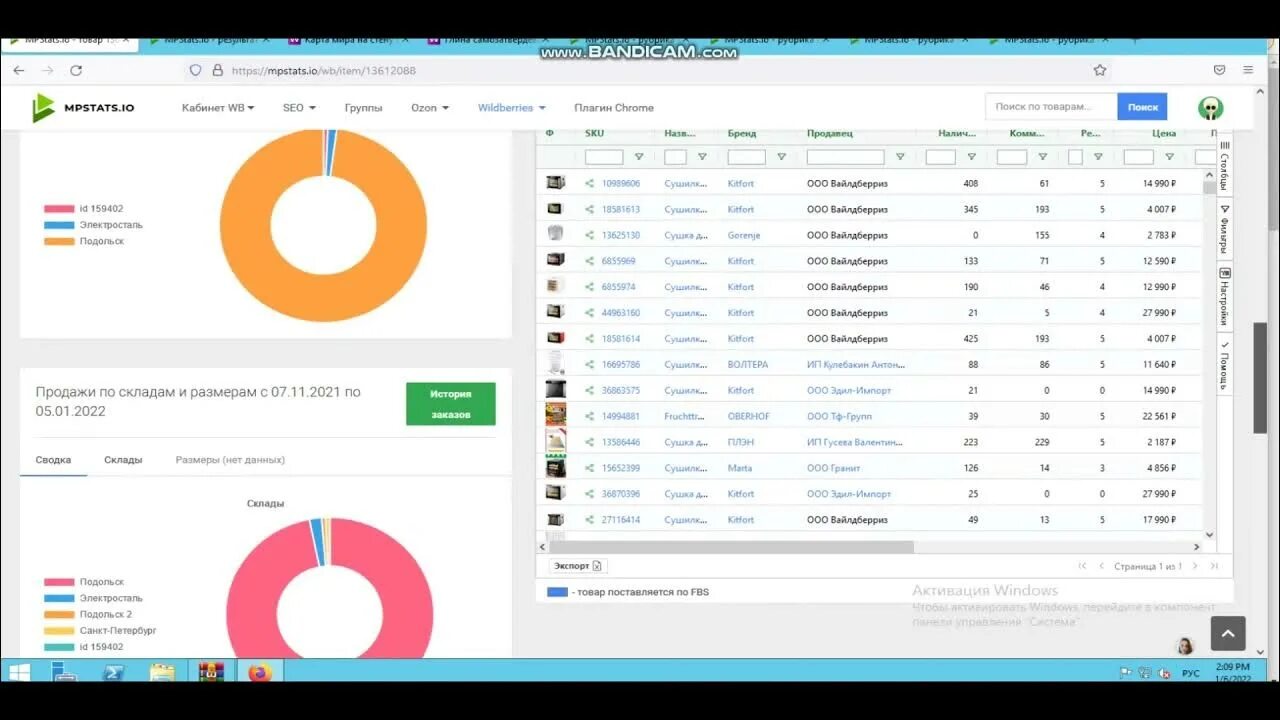
Task: Toggle the Подольск legend in the Склады chart
Action: (x=84, y=582)
